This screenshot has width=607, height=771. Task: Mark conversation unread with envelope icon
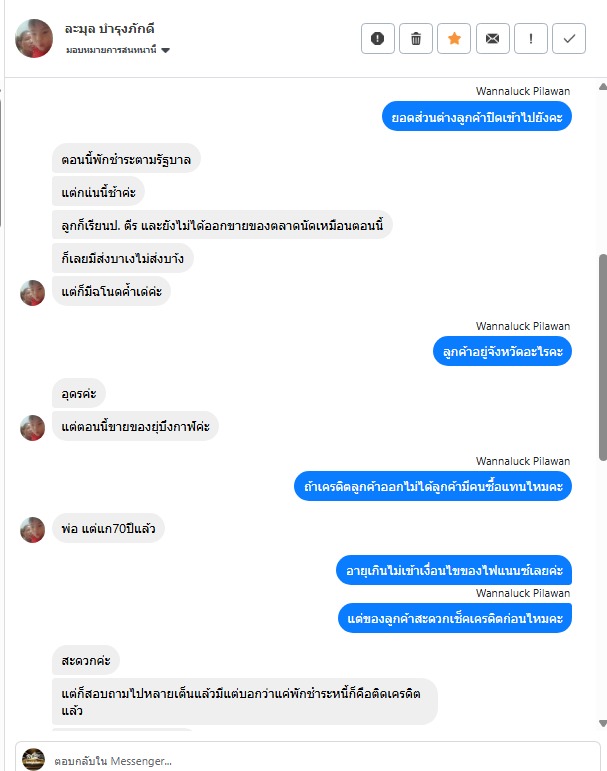click(x=492, y=38)
